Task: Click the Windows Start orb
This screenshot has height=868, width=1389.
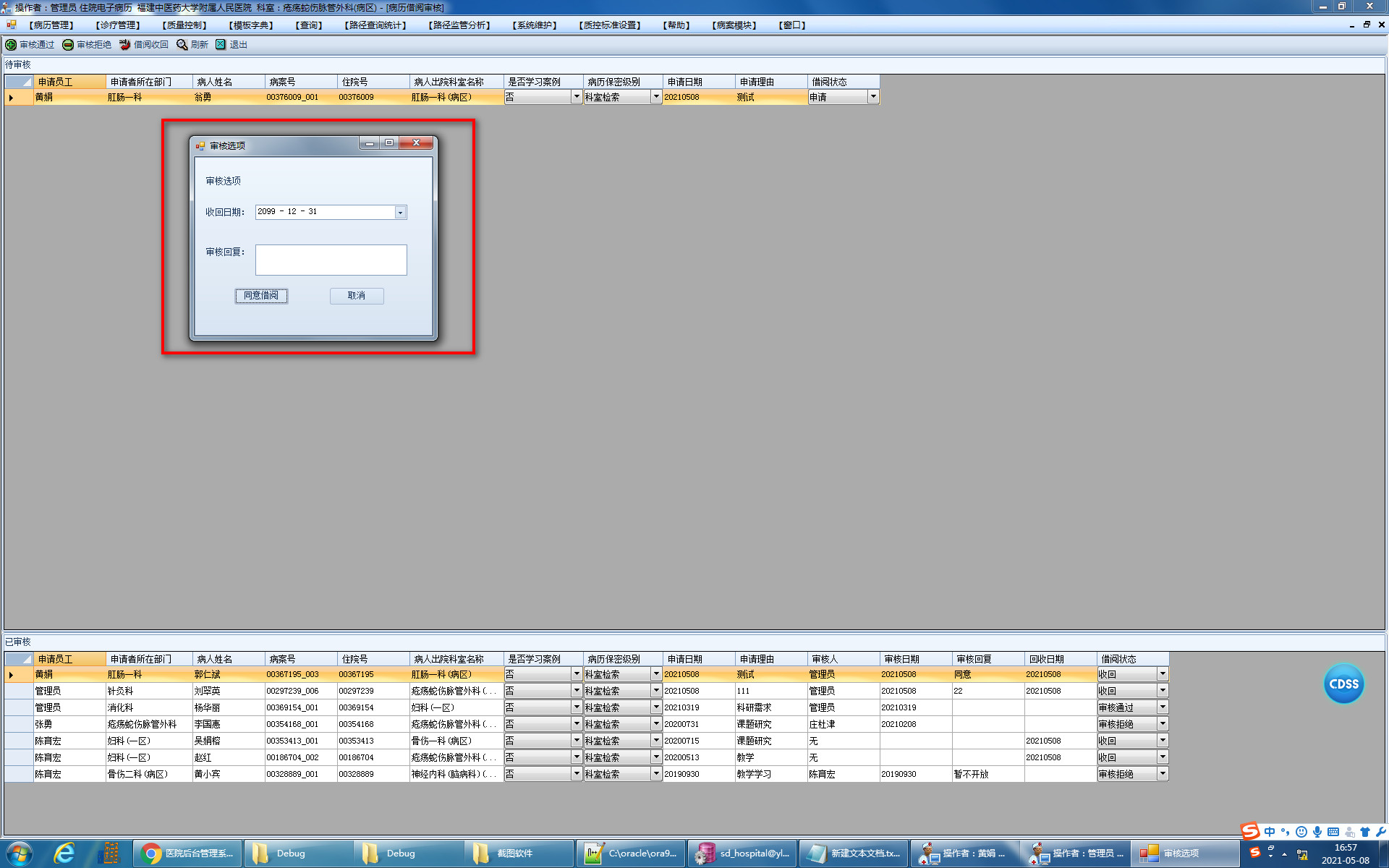Action: tap(20, 854)
